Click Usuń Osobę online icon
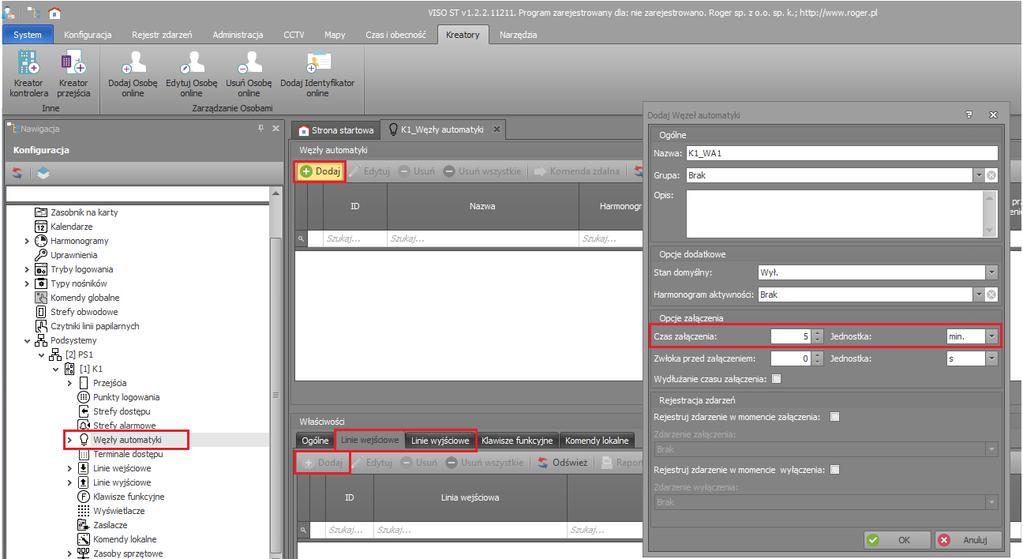The height and width of the screenshot is (559, 1023). pos(249,74)
